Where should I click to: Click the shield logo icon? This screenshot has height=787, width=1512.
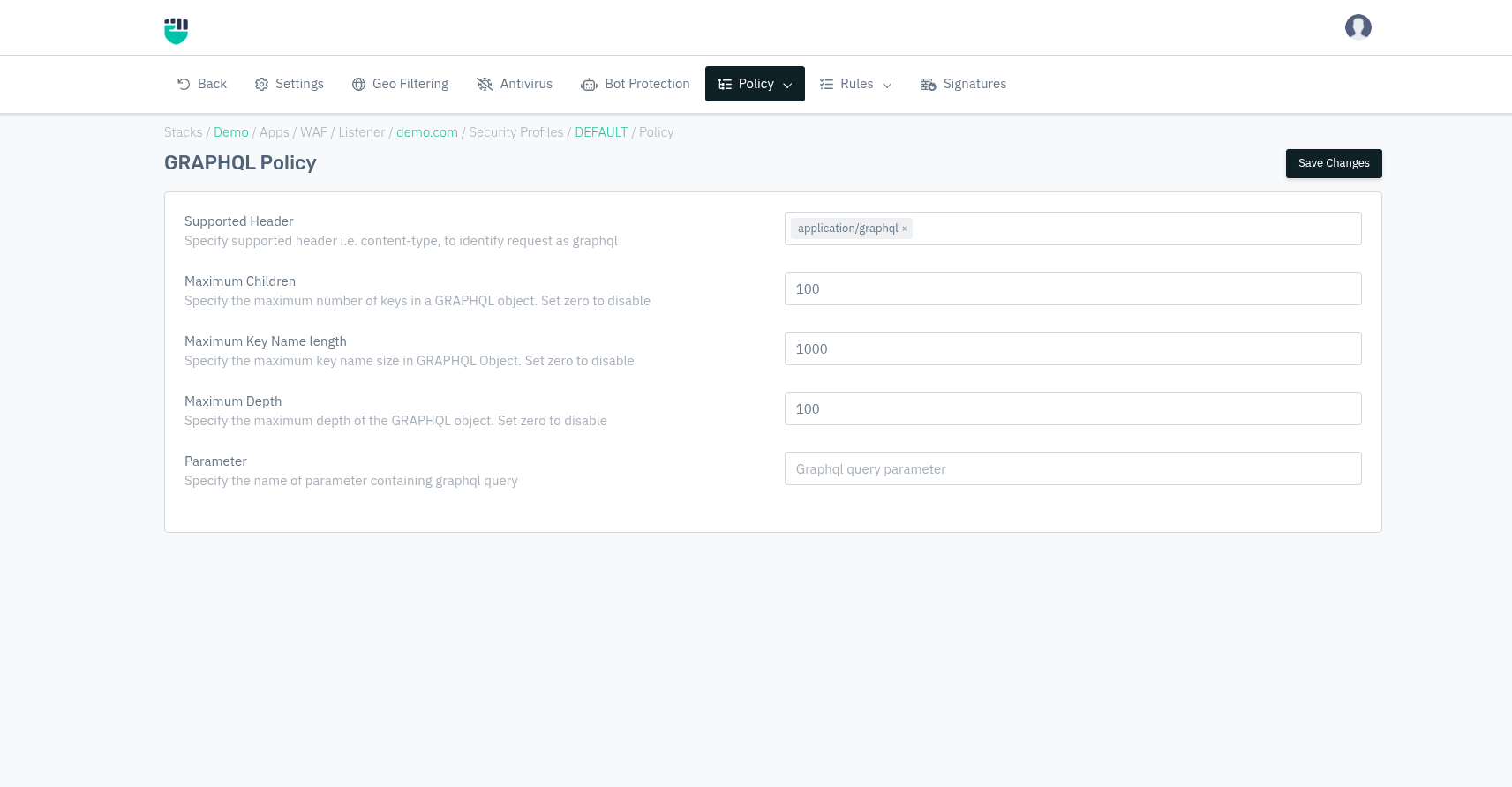[177, 30]
